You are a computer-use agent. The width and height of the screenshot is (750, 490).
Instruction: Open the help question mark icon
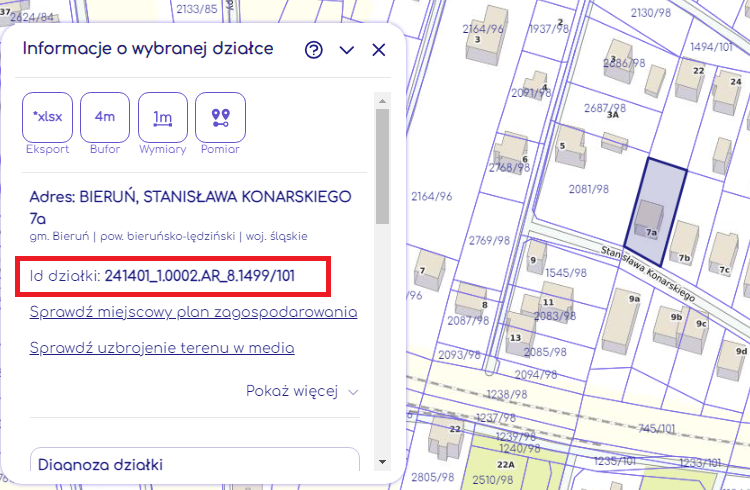[314, 50]
